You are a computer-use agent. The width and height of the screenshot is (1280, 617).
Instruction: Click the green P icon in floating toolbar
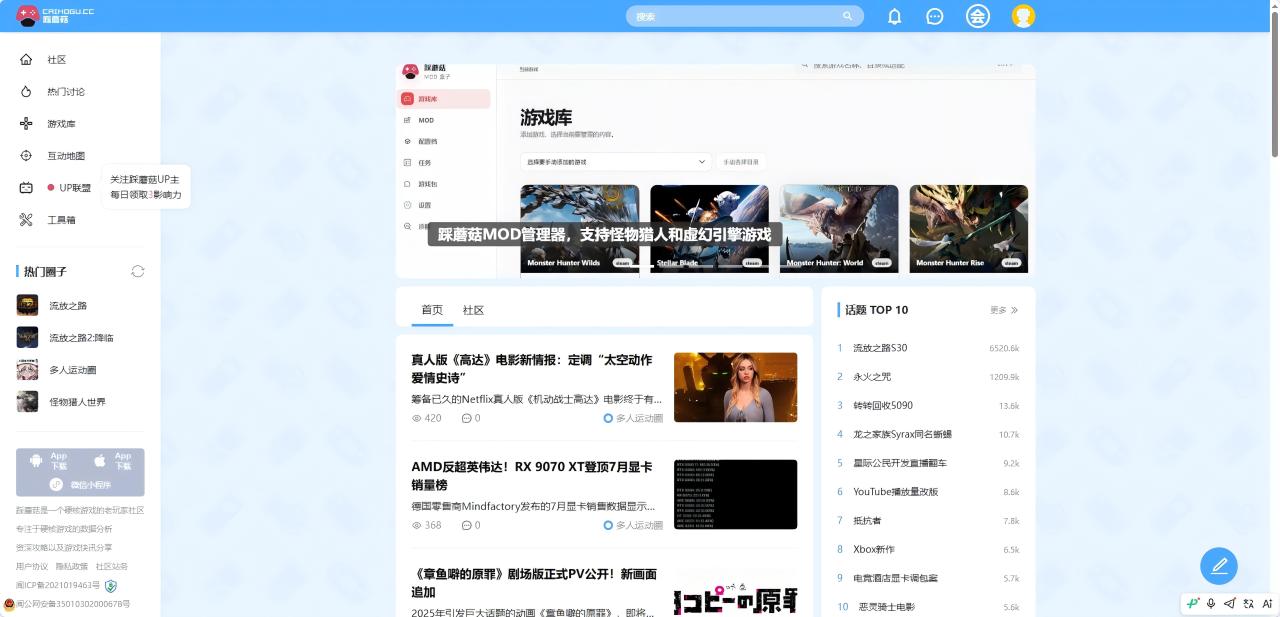(1192, 604)
